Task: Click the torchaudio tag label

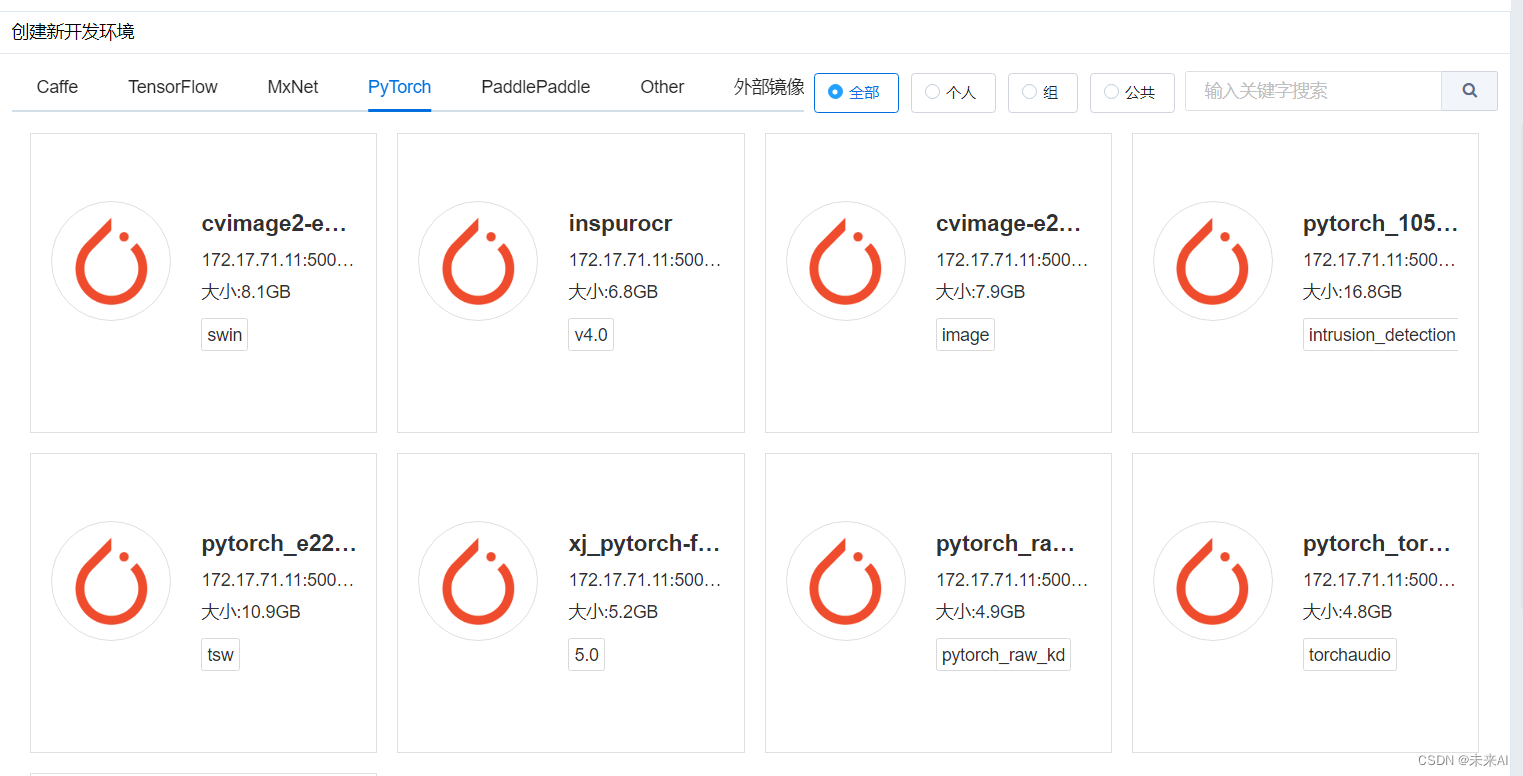Action: (x=1349, y=654)
